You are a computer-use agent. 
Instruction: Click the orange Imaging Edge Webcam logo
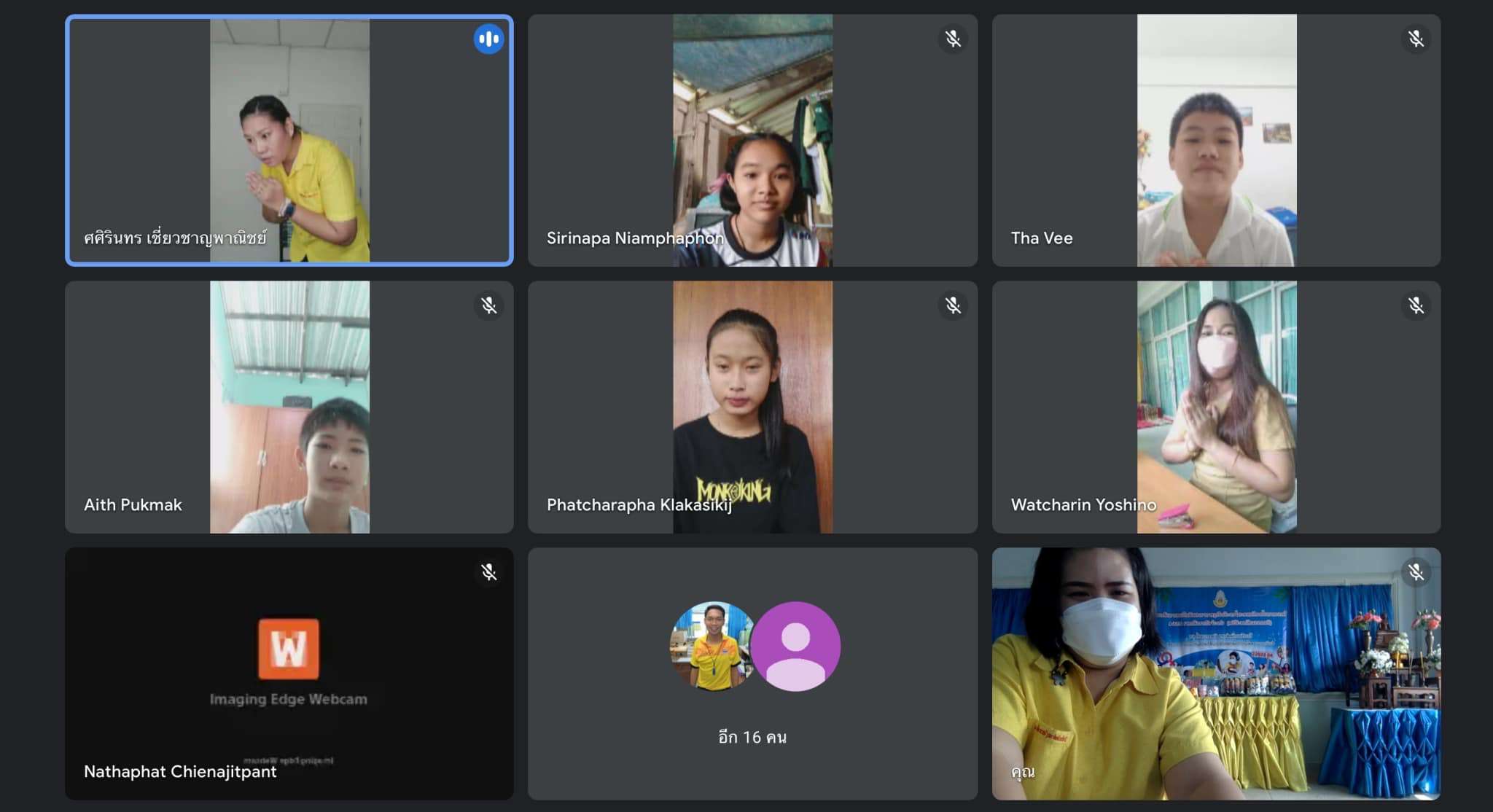click(289, 648)
